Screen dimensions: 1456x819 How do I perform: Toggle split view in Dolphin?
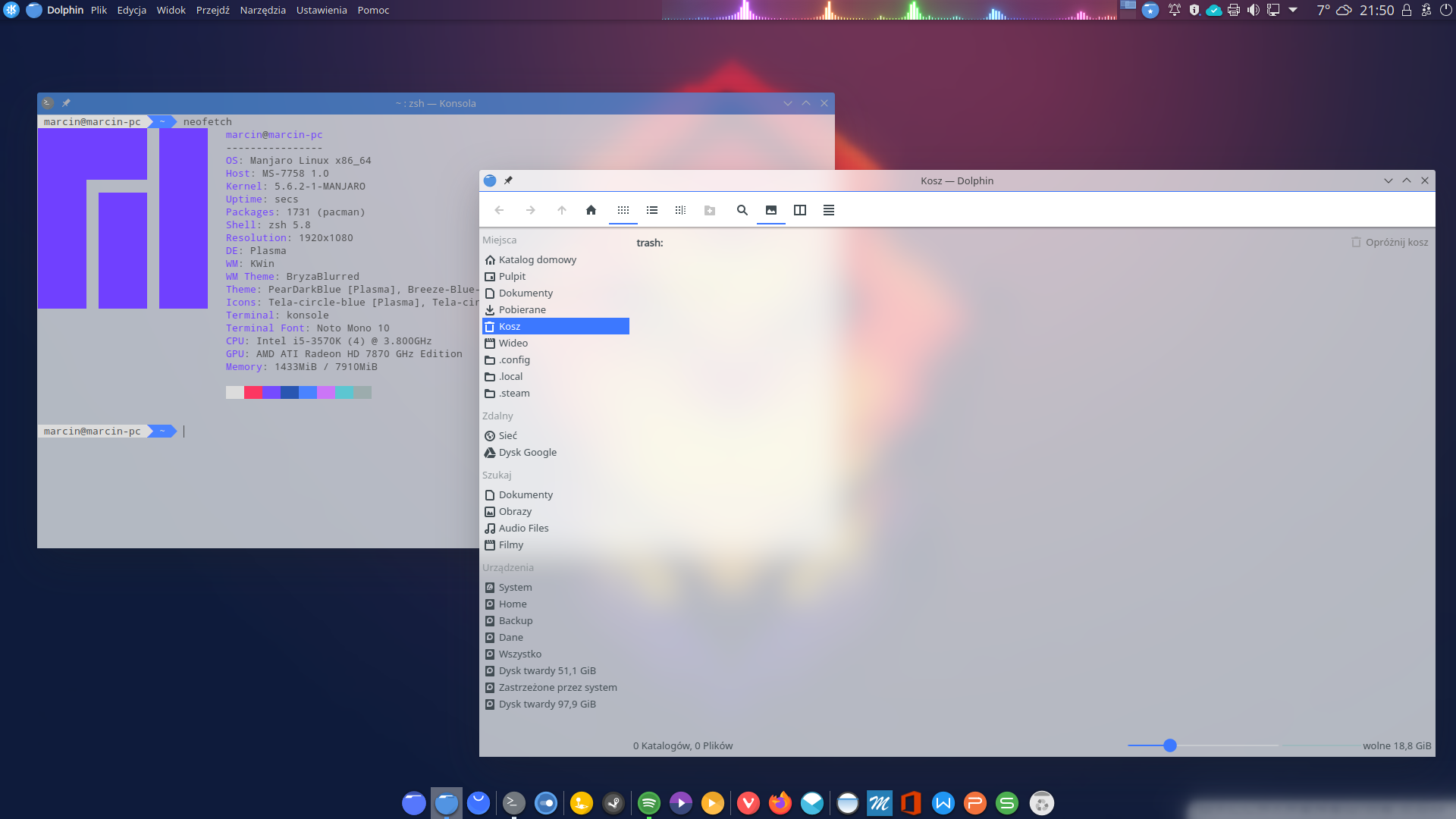pos(800,210)
